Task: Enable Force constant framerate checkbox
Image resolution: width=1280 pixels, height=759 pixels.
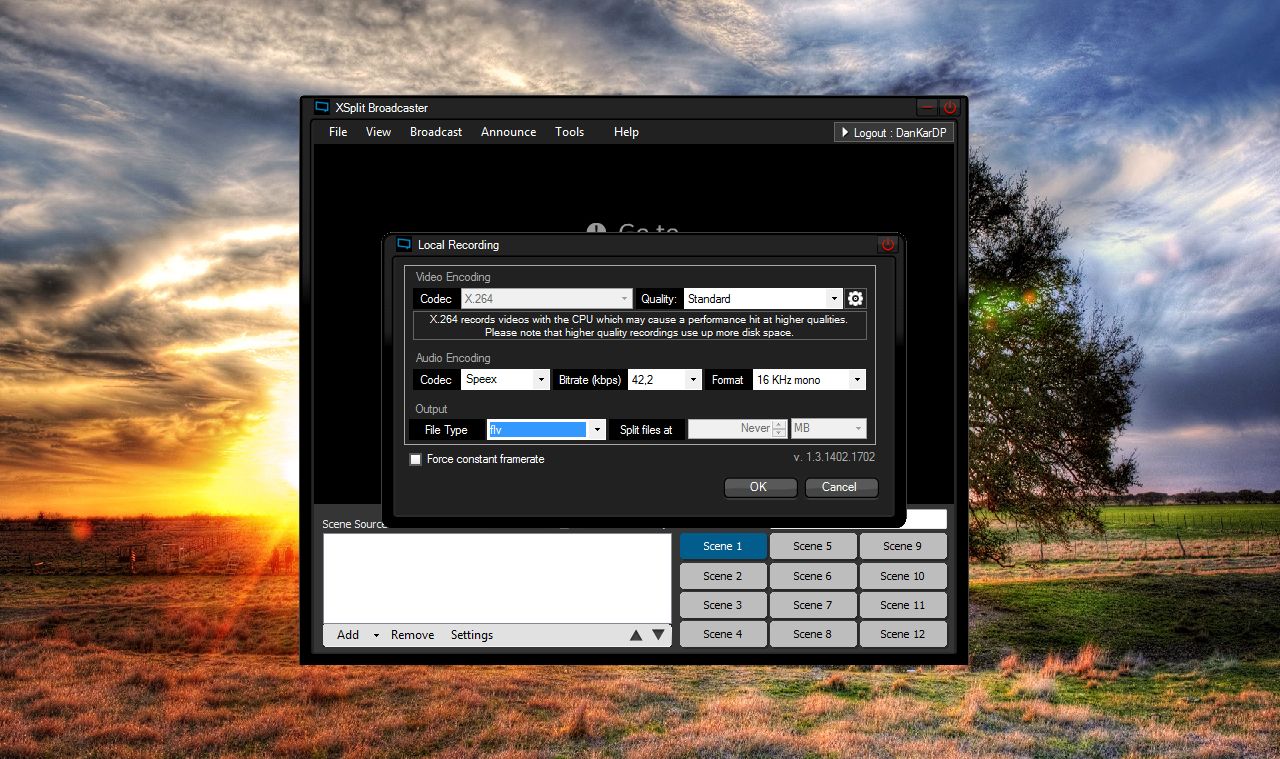Action: tap(415, 459)
